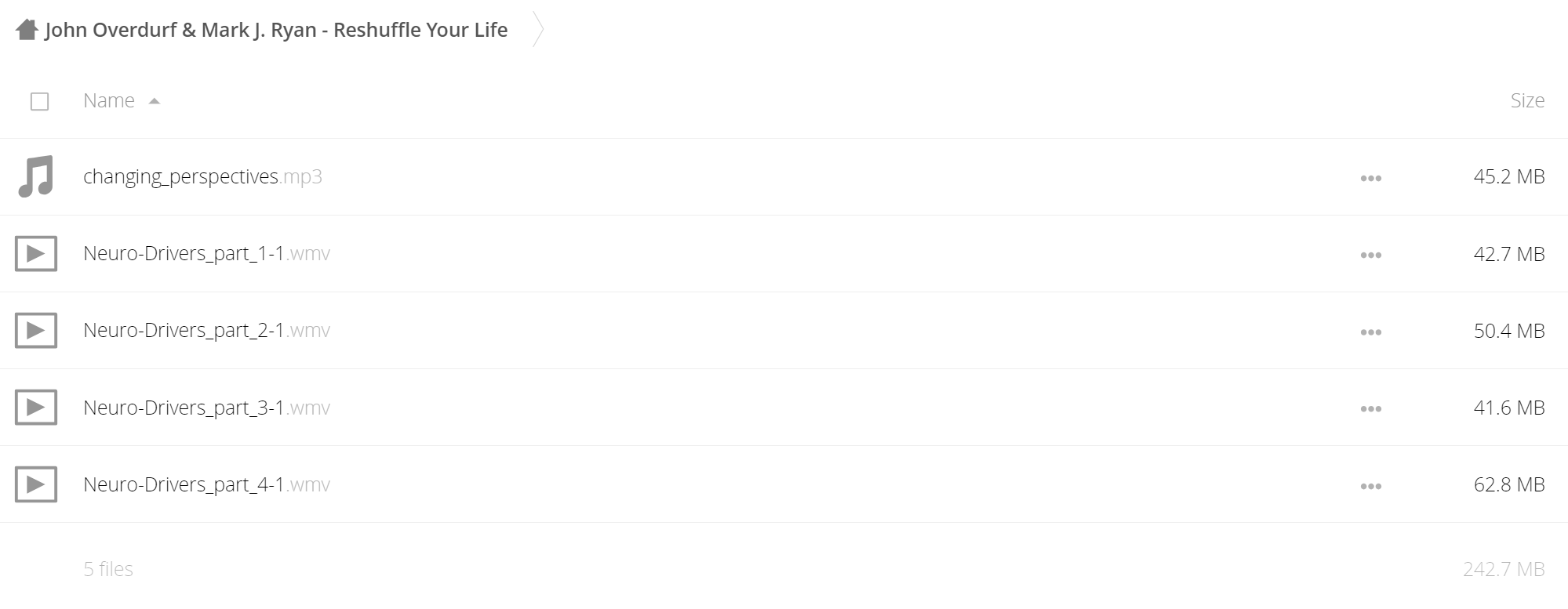Click the music note icon for changing_perspectives.mp3
This screenshot has width=1568, height=609.
coord(36,176)
